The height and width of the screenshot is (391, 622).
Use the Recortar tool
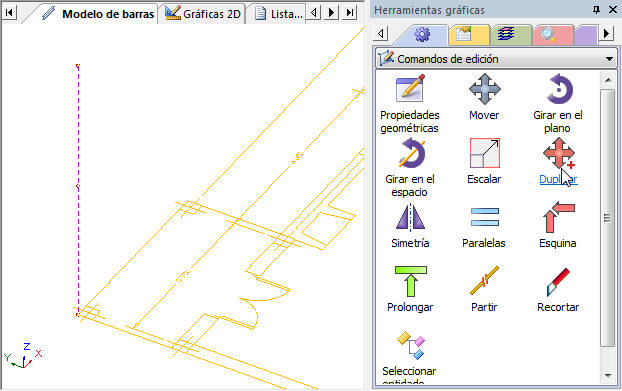558,289
